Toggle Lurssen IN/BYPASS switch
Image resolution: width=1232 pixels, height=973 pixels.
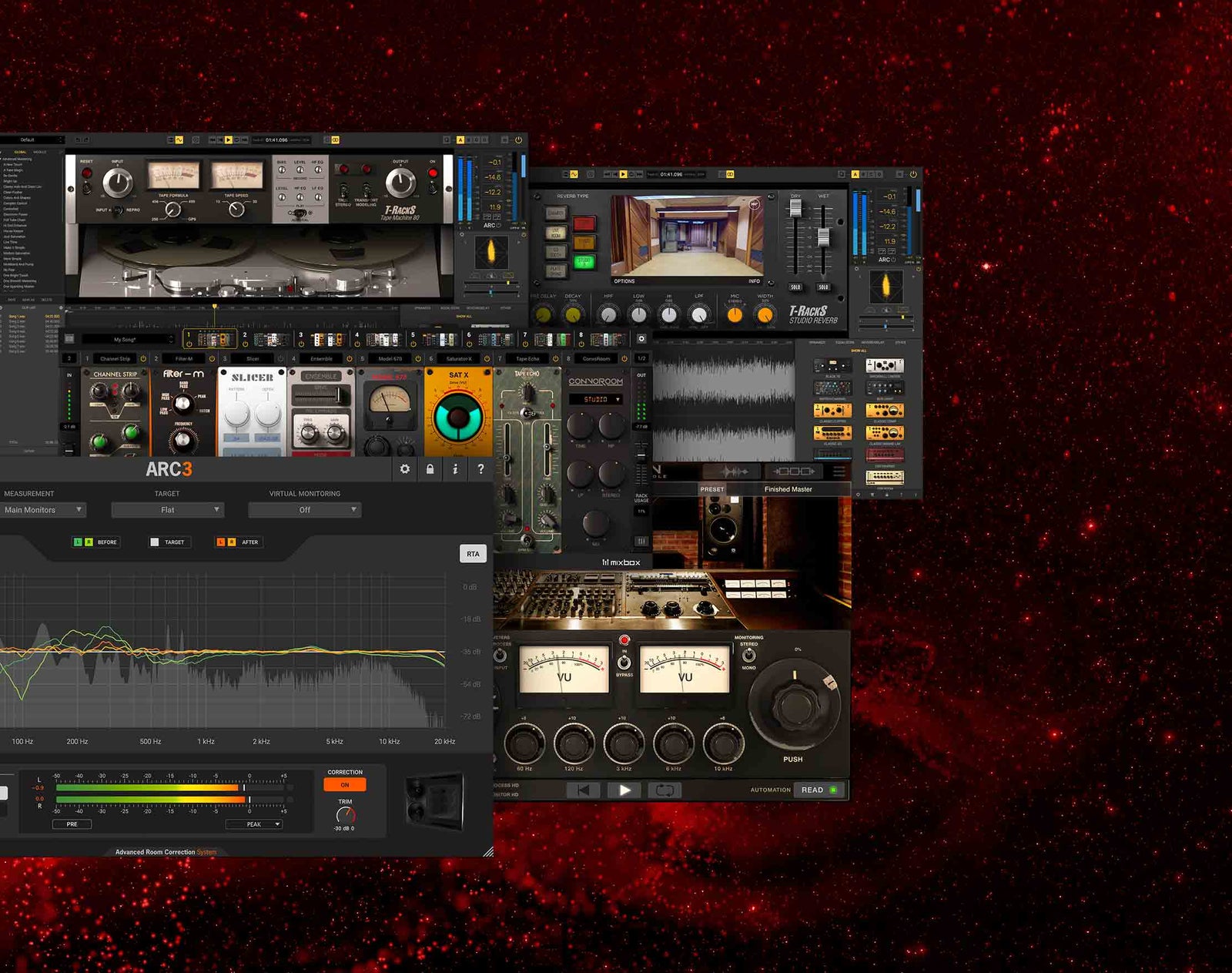[624, 663]
